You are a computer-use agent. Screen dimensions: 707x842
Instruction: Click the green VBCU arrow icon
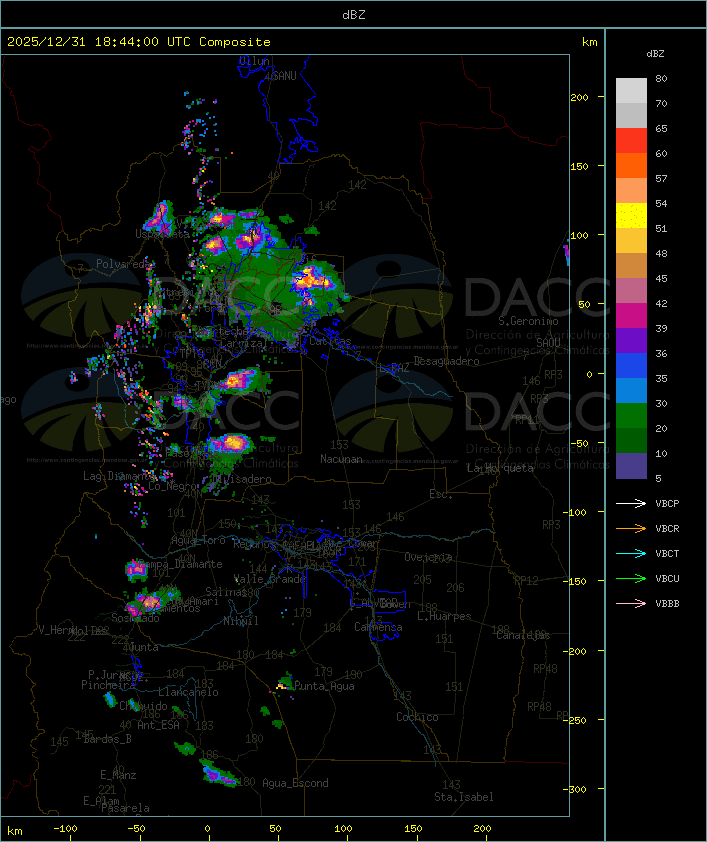(631, 579)
